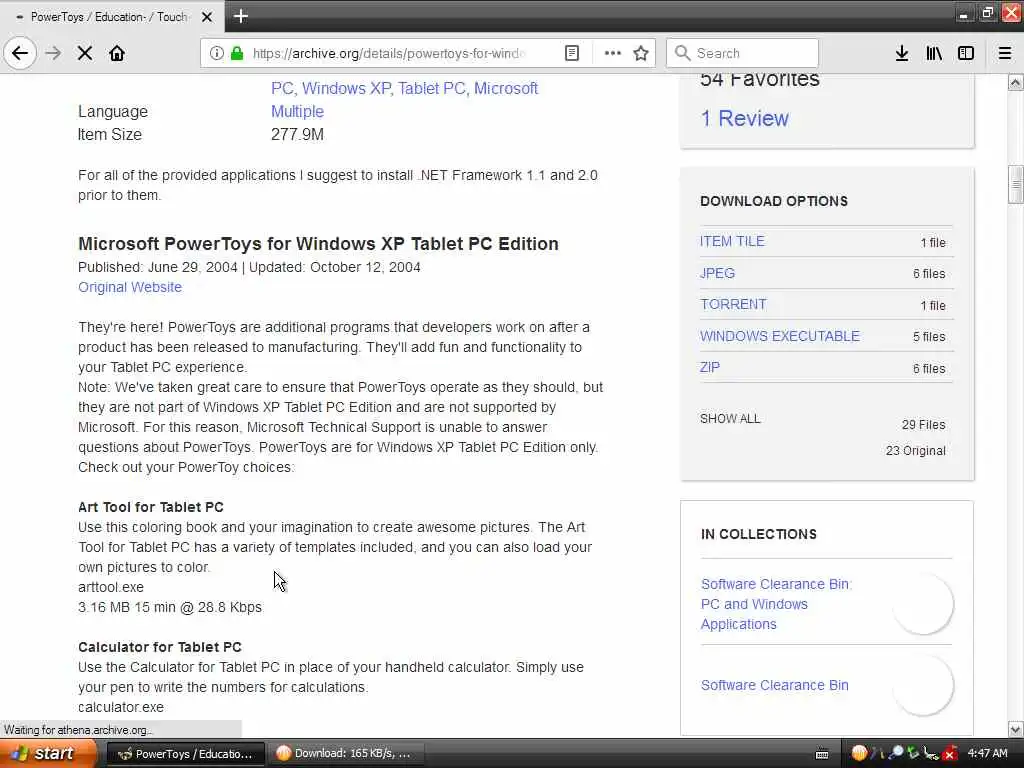View the green padlock connection details
Viewport: 1024px width, 768px height.
pyautogui.click(x=236, y=53)
